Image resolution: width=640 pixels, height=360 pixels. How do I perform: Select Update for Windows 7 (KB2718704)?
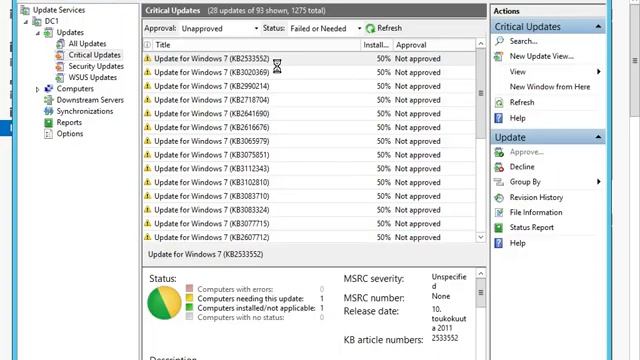309,100
